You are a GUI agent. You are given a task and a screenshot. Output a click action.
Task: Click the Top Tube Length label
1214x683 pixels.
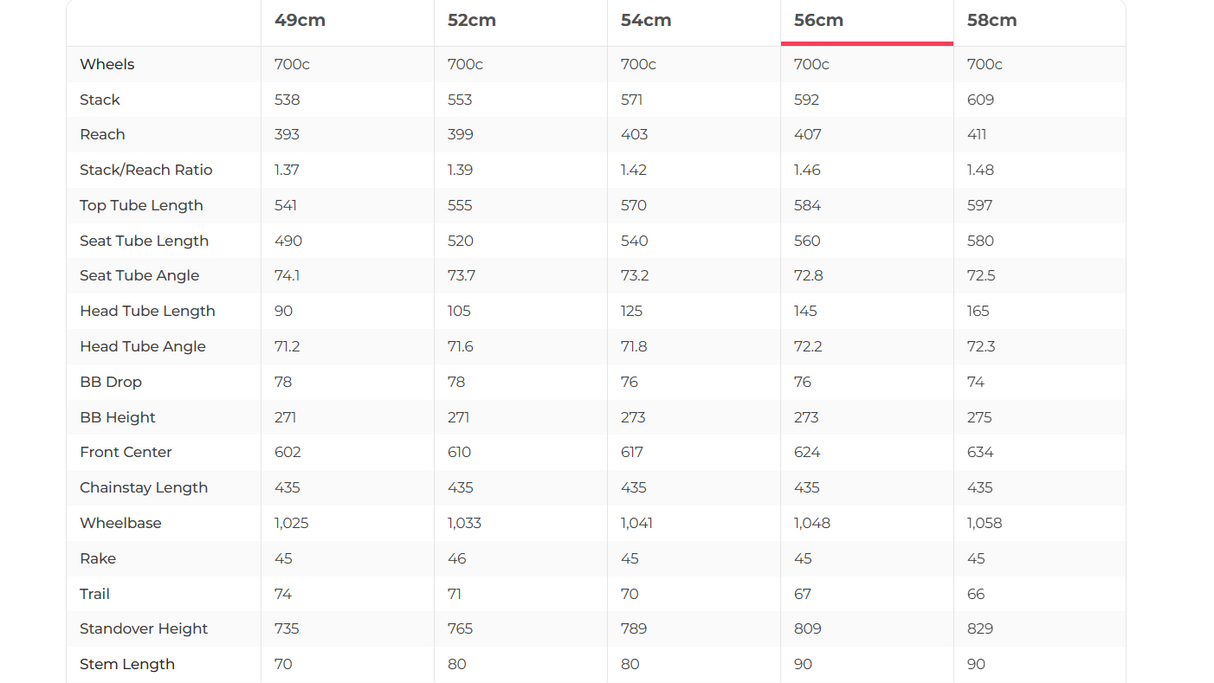[x=141, y=206]
